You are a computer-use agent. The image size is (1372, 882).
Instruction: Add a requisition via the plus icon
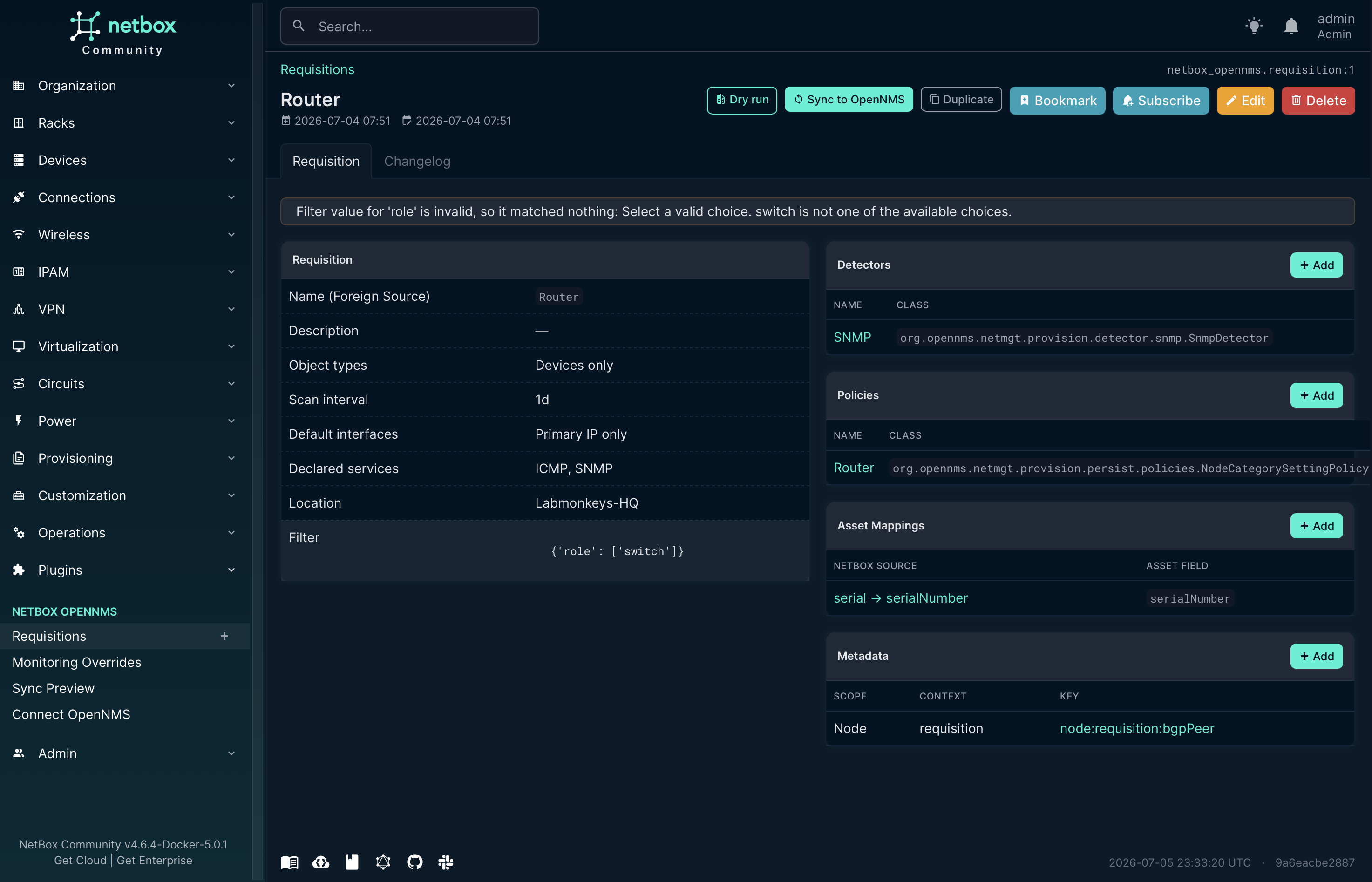tap(224, 636)
